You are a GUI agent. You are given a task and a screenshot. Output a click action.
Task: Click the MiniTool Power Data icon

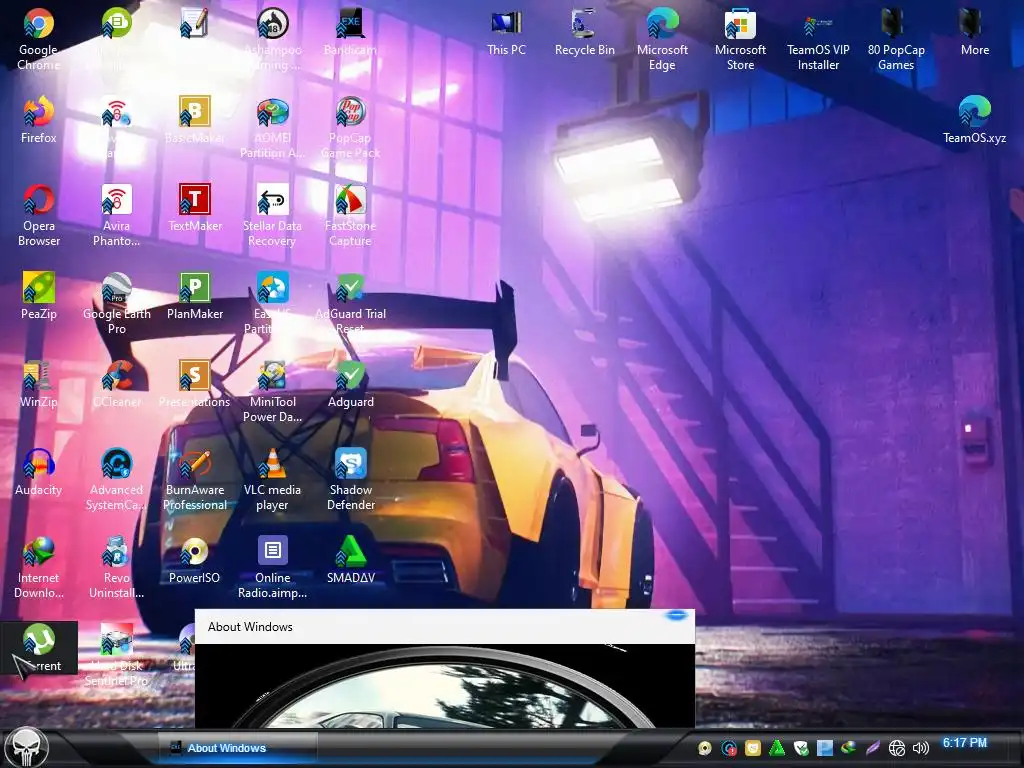click(x=272, y=376)
